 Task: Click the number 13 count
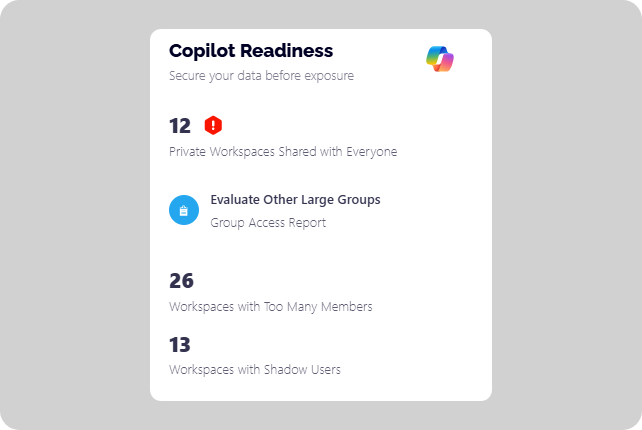pyautogui.click(x=180, y=345)
